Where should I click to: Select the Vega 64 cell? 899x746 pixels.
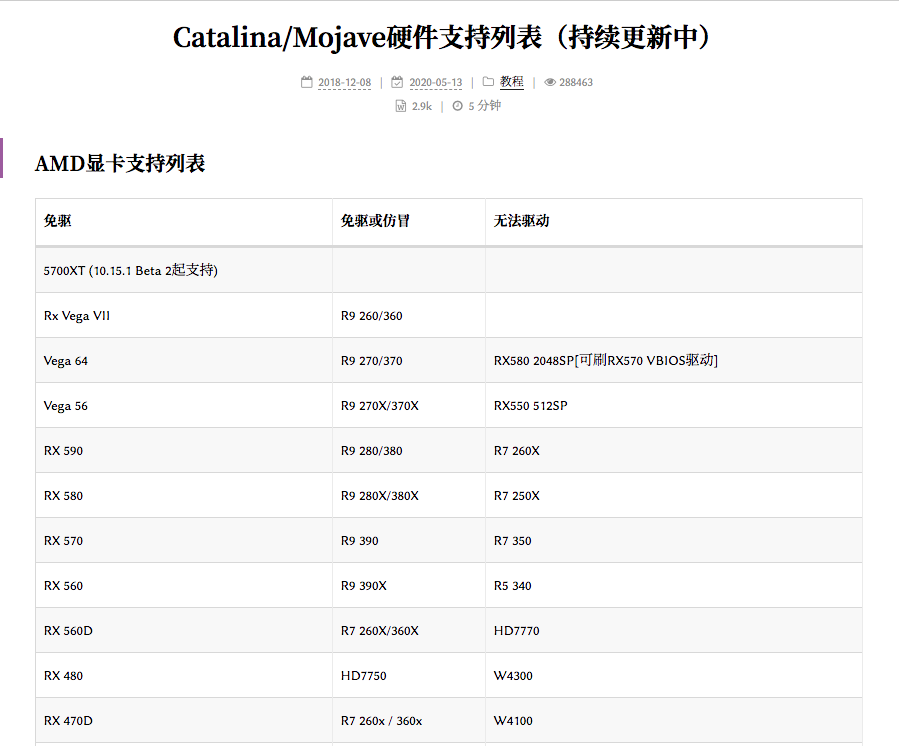pos(184,361)
